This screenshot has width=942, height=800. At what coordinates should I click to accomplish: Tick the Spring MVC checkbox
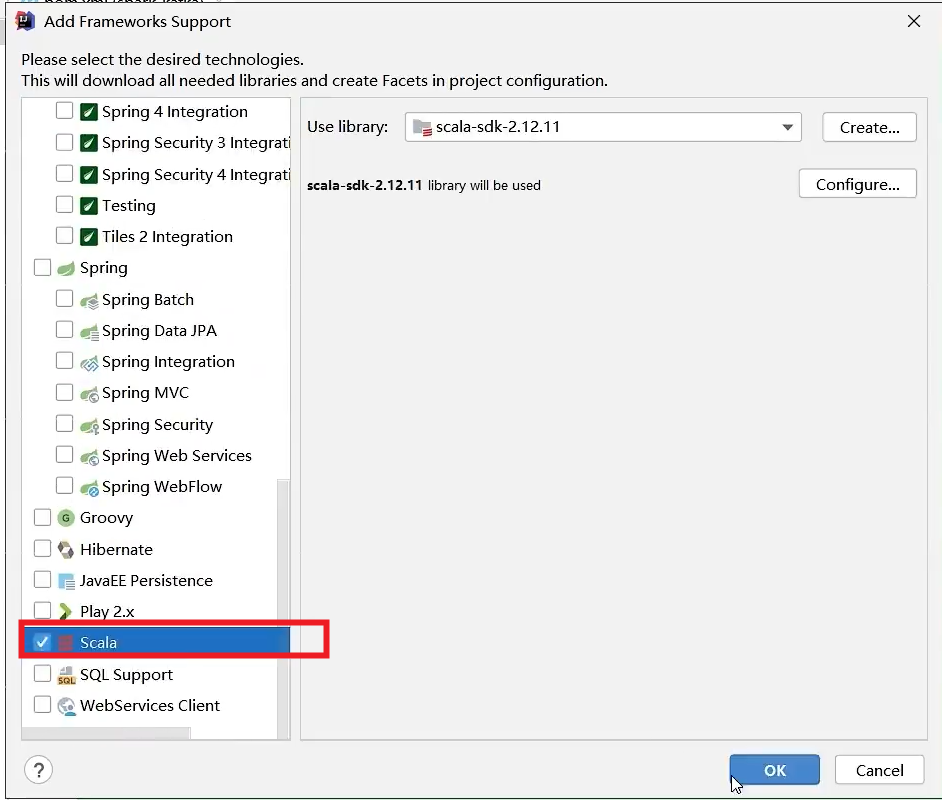click(x=64, y=392)
